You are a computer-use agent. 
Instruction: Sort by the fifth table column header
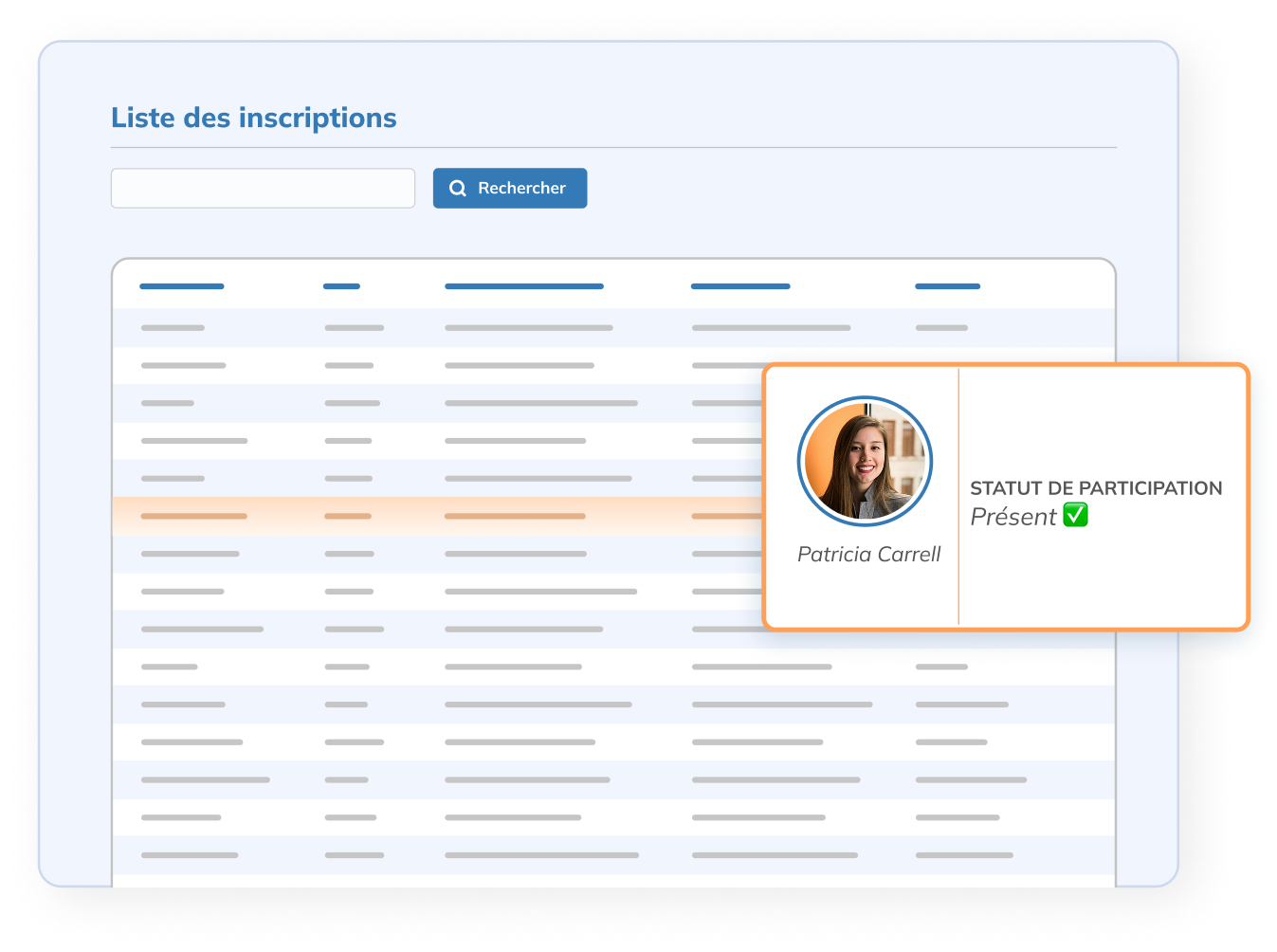(x=947, y=286)
